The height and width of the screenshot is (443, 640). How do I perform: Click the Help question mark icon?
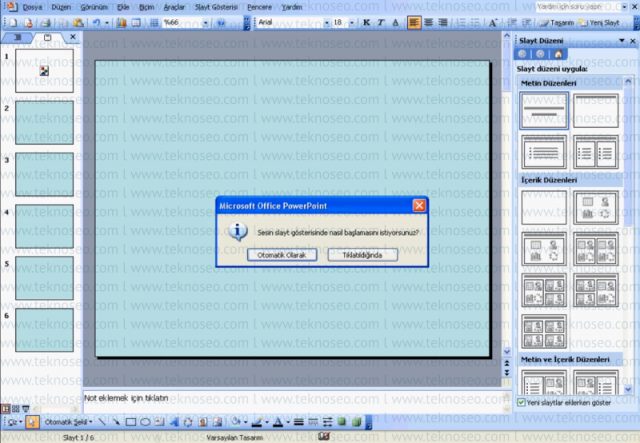click(221, 23)
